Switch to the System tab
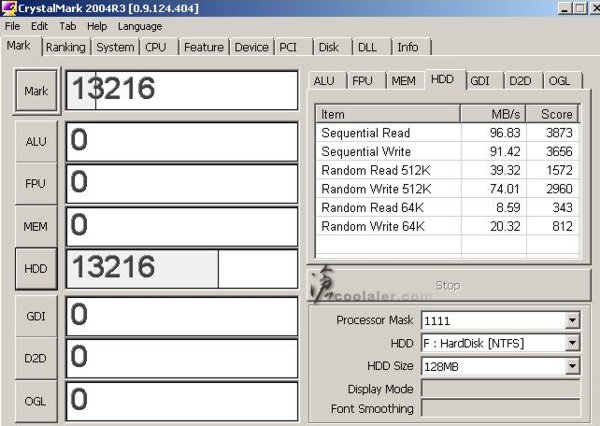Viewport: 600px width, 426px height. [115, 47]
